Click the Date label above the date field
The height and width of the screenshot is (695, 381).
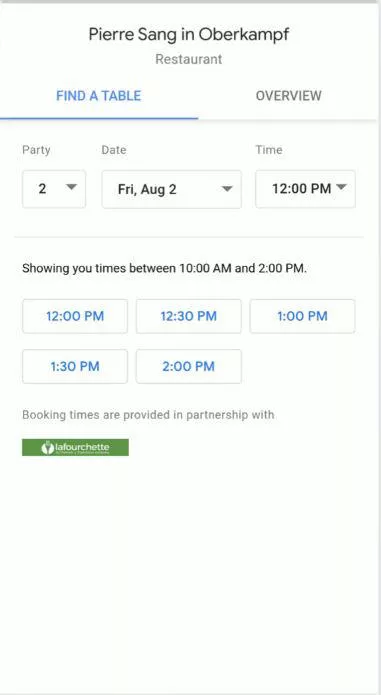click(114, 150)
